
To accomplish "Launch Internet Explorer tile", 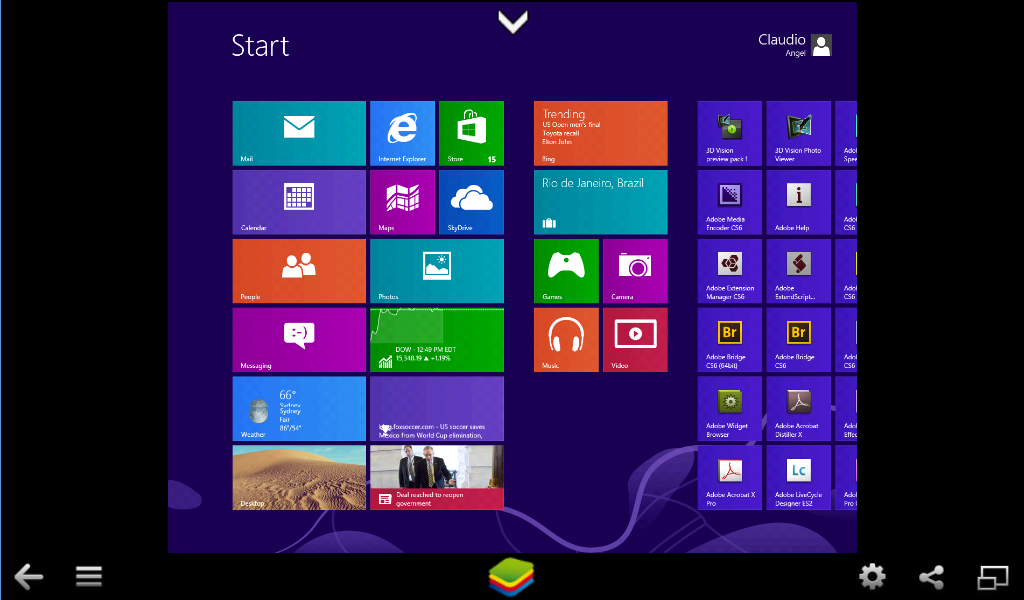I will coord(402,133).
